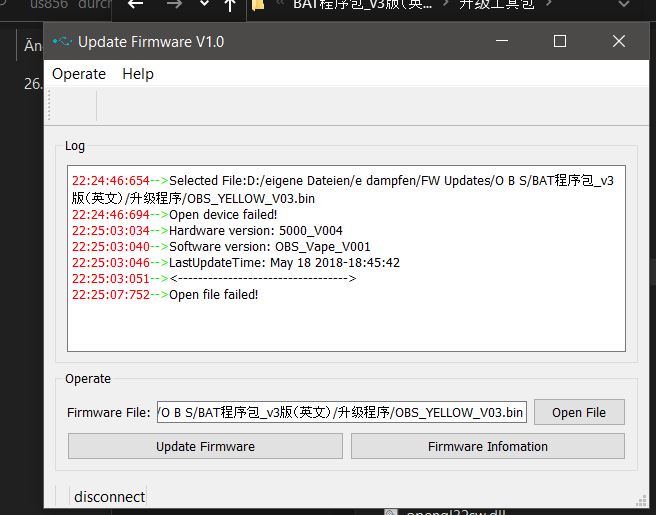Open the recent locations dropdown in Explorer

coord(205,6)
